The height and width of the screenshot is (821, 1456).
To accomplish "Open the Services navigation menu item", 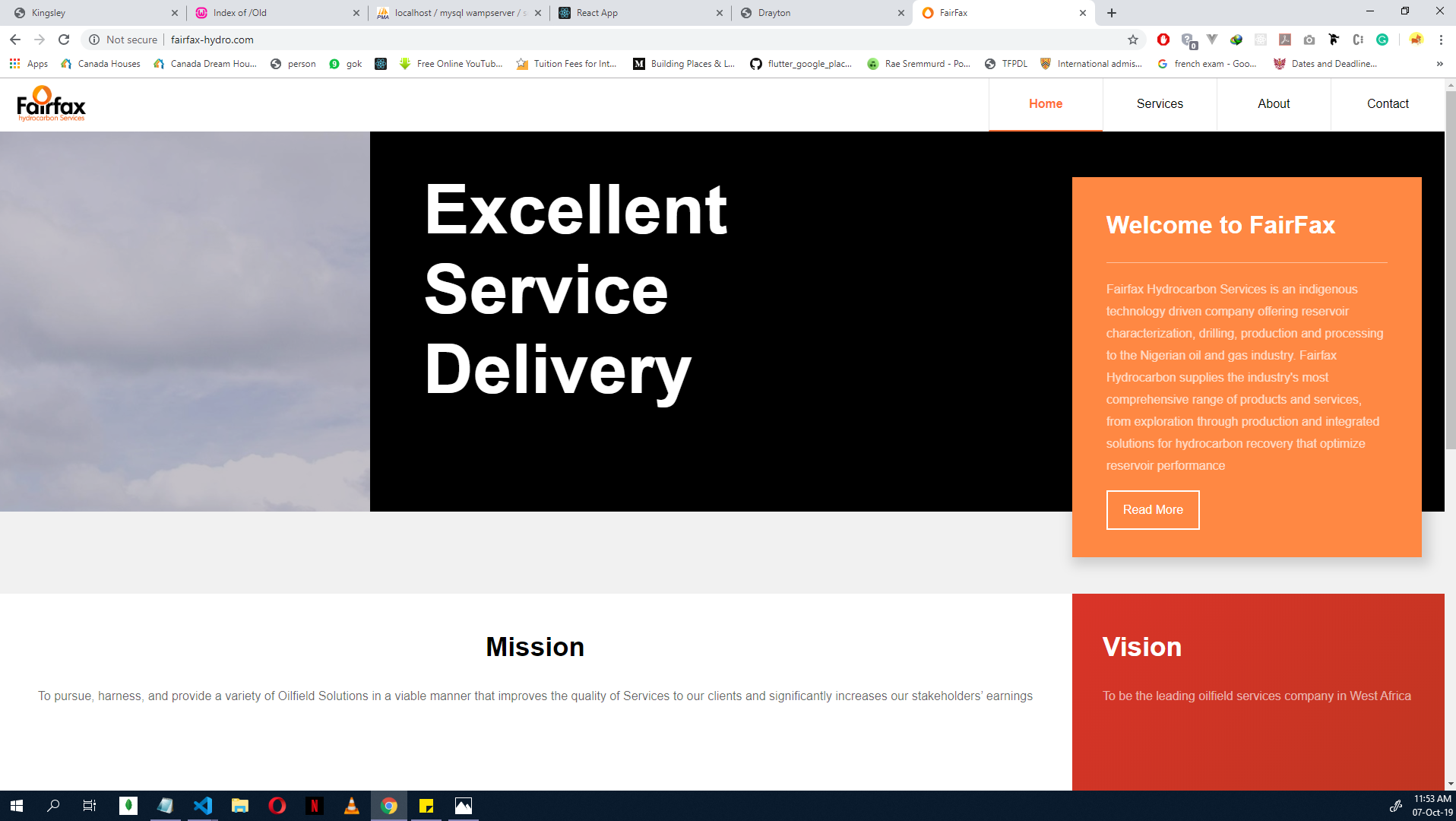I will (x=1160, y=104).
